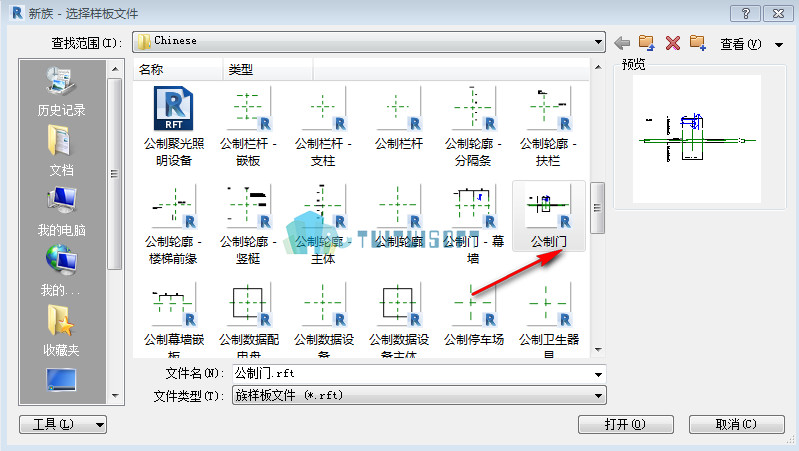Open the 查看(V) views menu
Screen dimensions: 799x451
pos(740,44)
